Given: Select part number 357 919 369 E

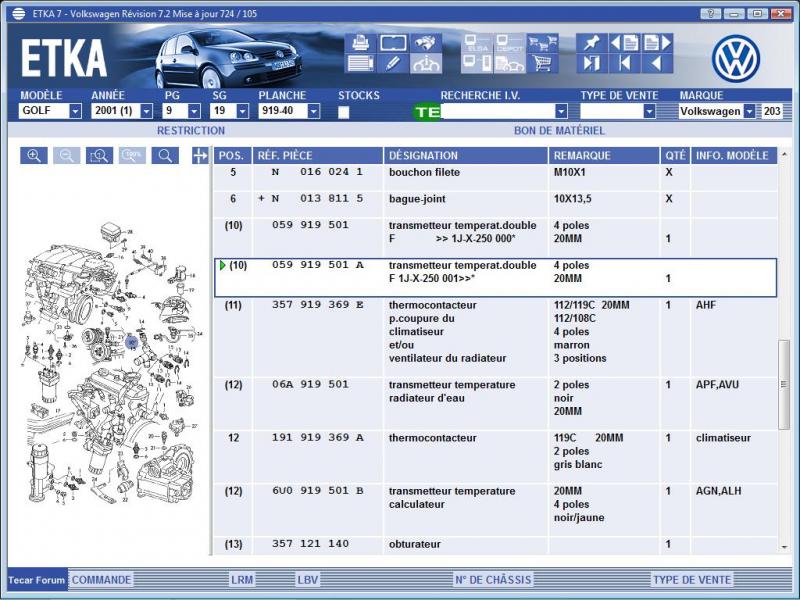Looking at the screenshot, I should pyautogui.click(x=318, y=305).
